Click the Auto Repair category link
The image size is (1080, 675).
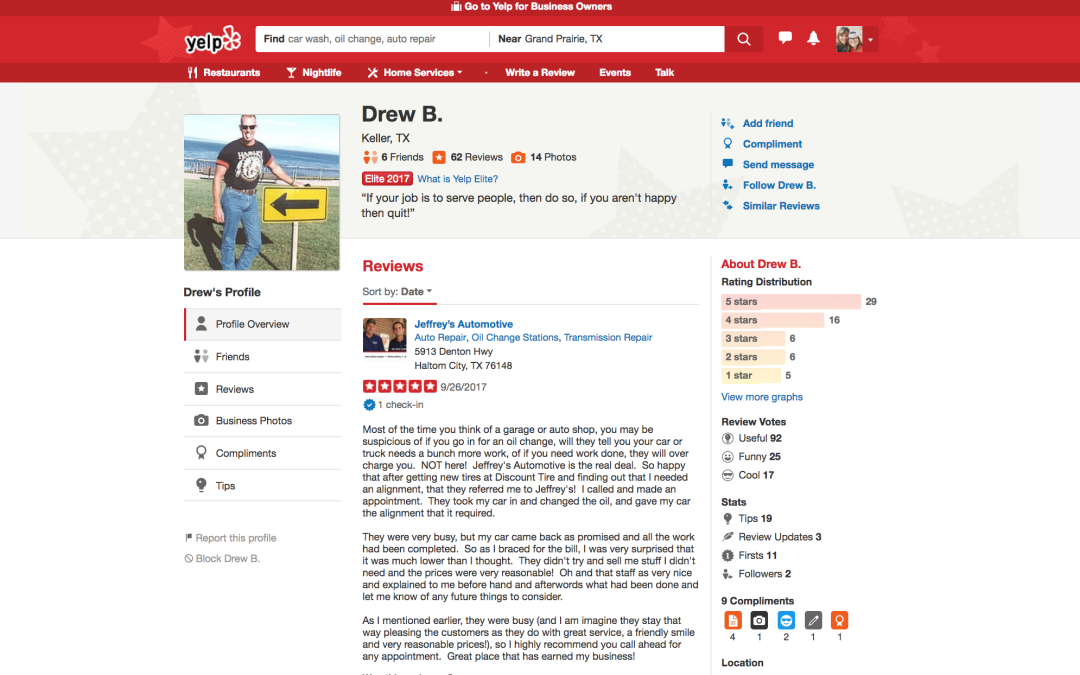pyautogui.click(x=440, y=338)
